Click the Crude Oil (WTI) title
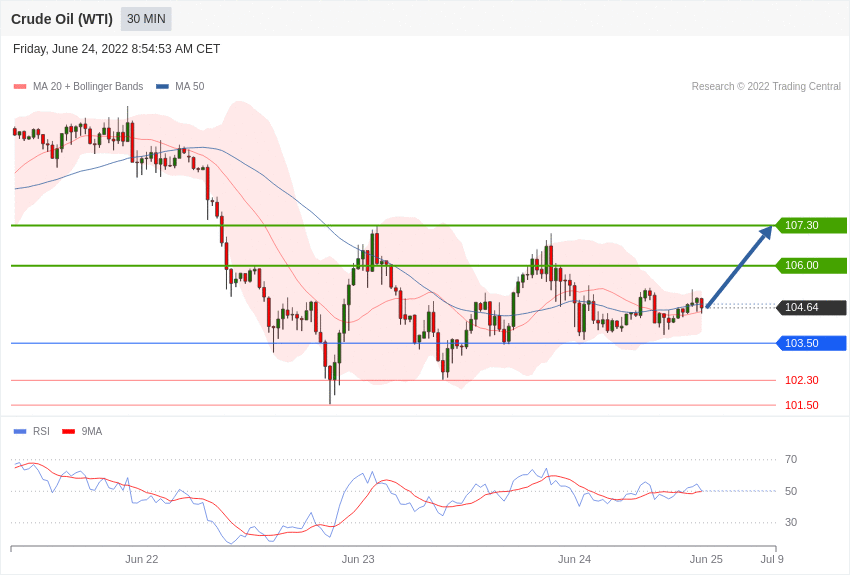This screenshot has width=850, height=576. [x=62, y=19]
